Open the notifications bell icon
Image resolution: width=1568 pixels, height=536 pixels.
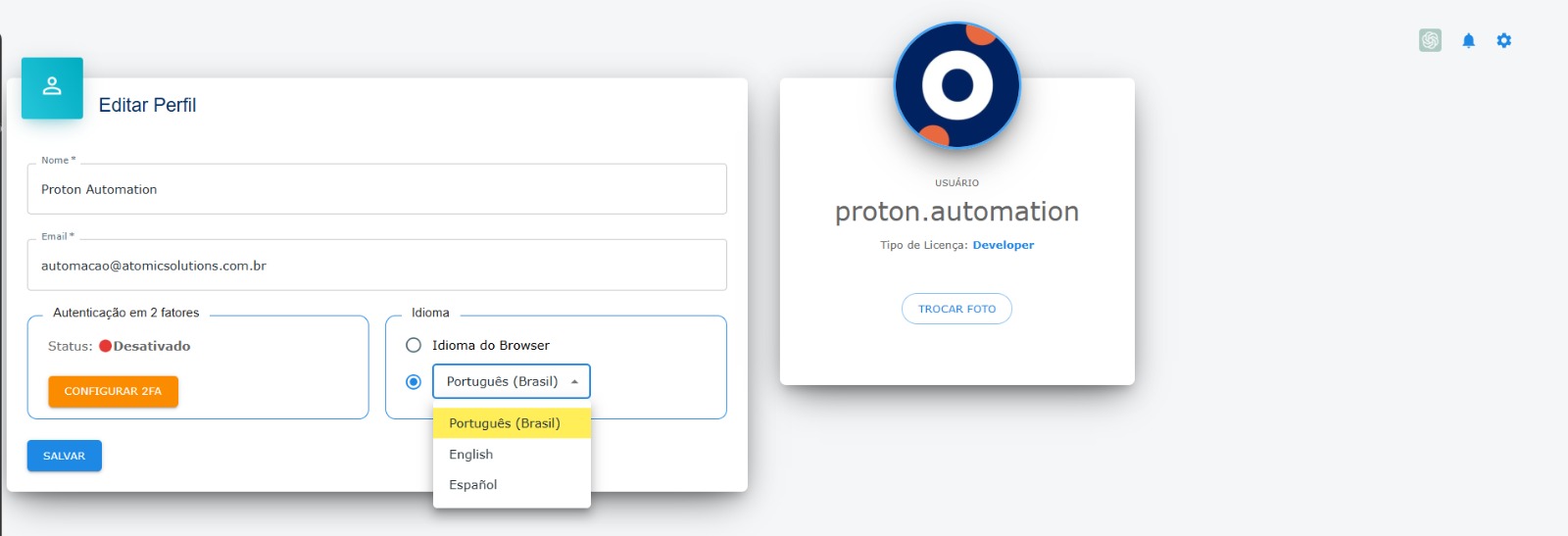pyautogui.click(x=1468, y=40)
